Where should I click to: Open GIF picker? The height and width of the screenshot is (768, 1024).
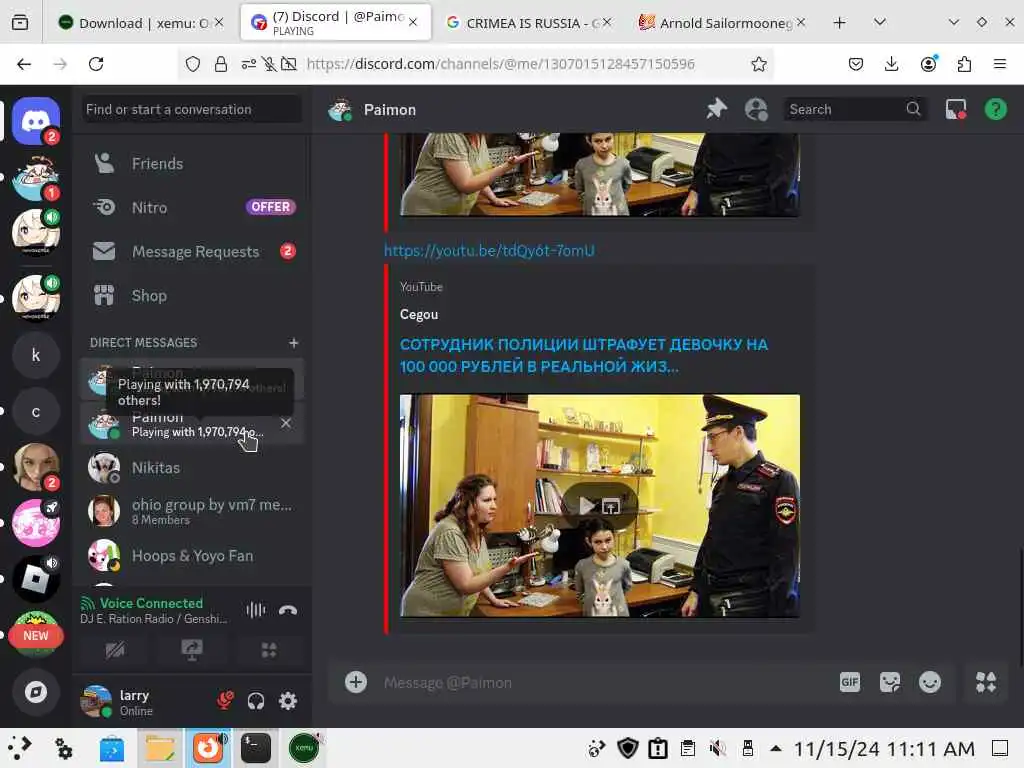pyautogui.click(x=850, y=682)
